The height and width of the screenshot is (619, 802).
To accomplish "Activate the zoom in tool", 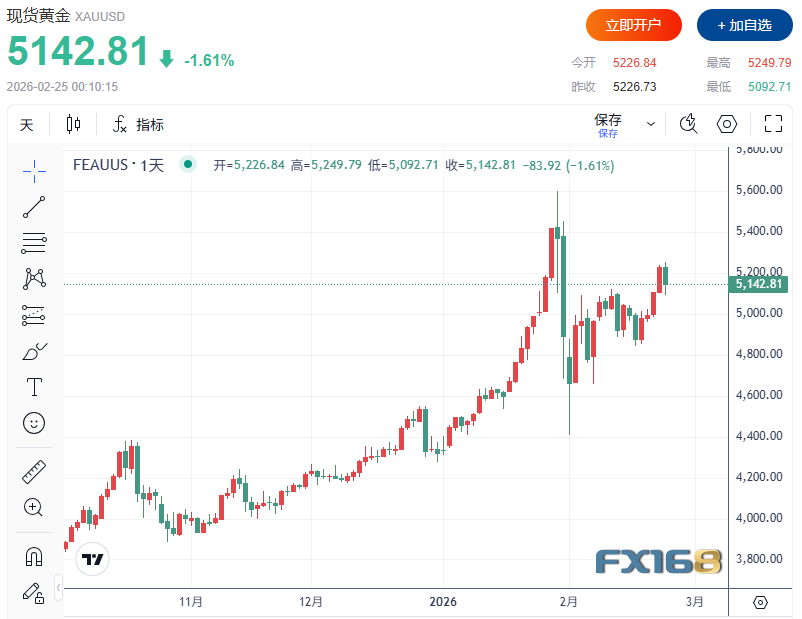I will click(x=34, y=508).
